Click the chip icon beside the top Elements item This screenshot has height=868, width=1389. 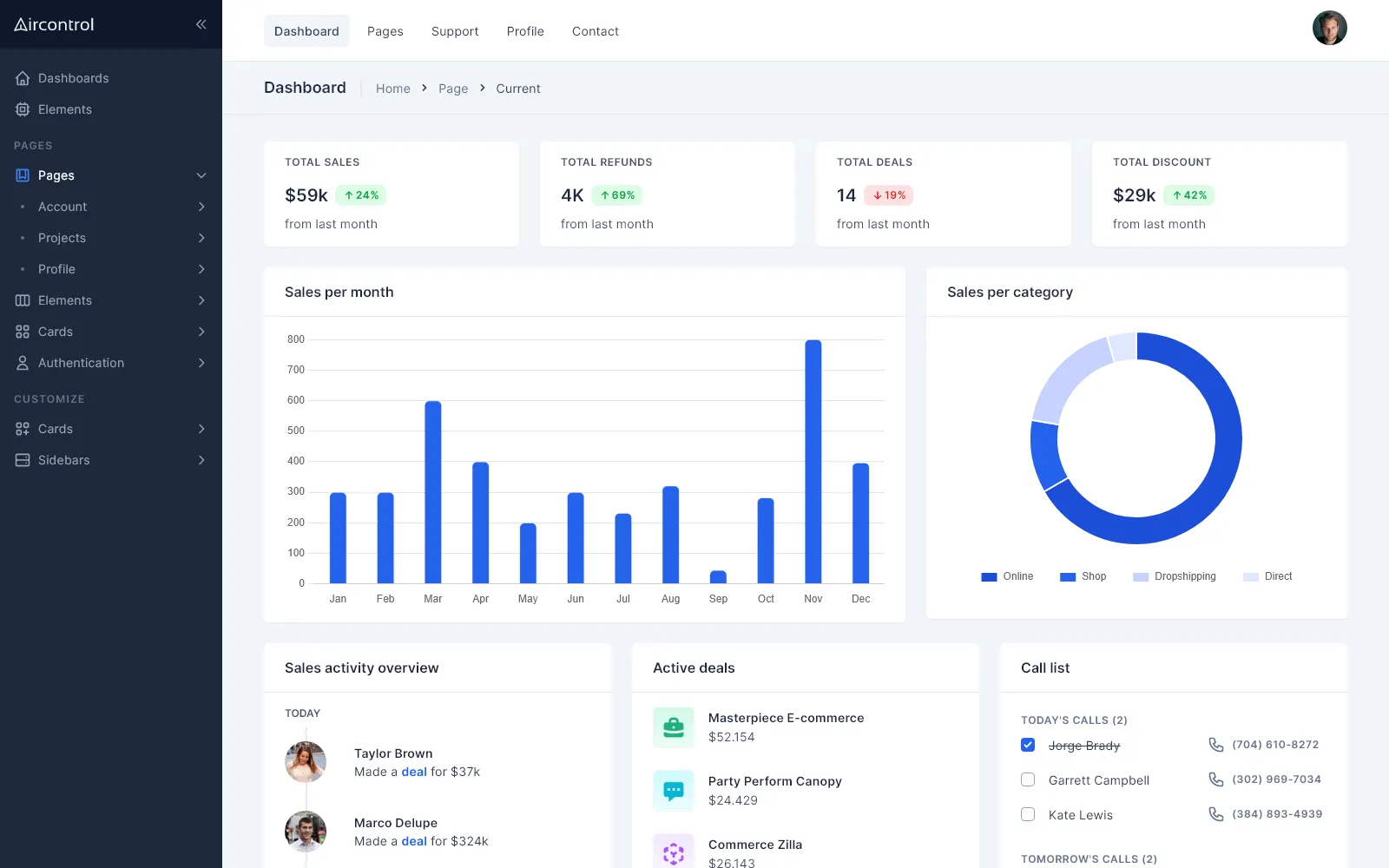[23, 109]
